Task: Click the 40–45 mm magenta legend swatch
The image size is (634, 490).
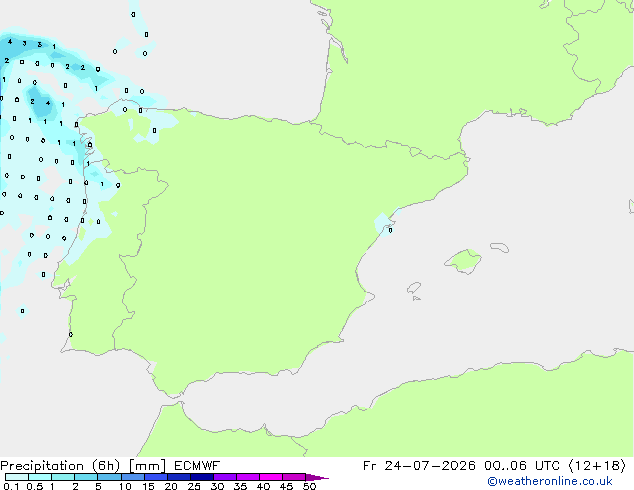Action: tap(271, 477)
